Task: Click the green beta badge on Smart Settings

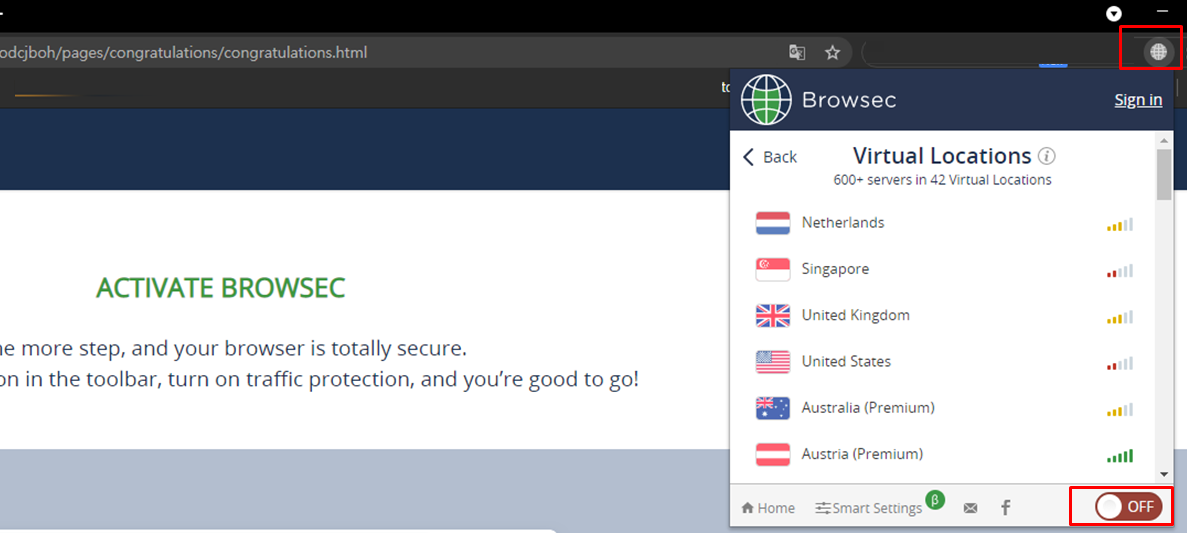Action: coord(935,500)
